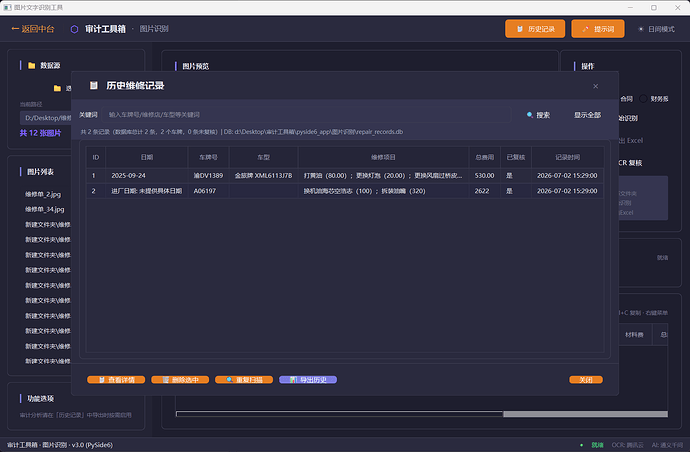
Task: Click the DB path text repair_records.db
Action: [313, 132]
